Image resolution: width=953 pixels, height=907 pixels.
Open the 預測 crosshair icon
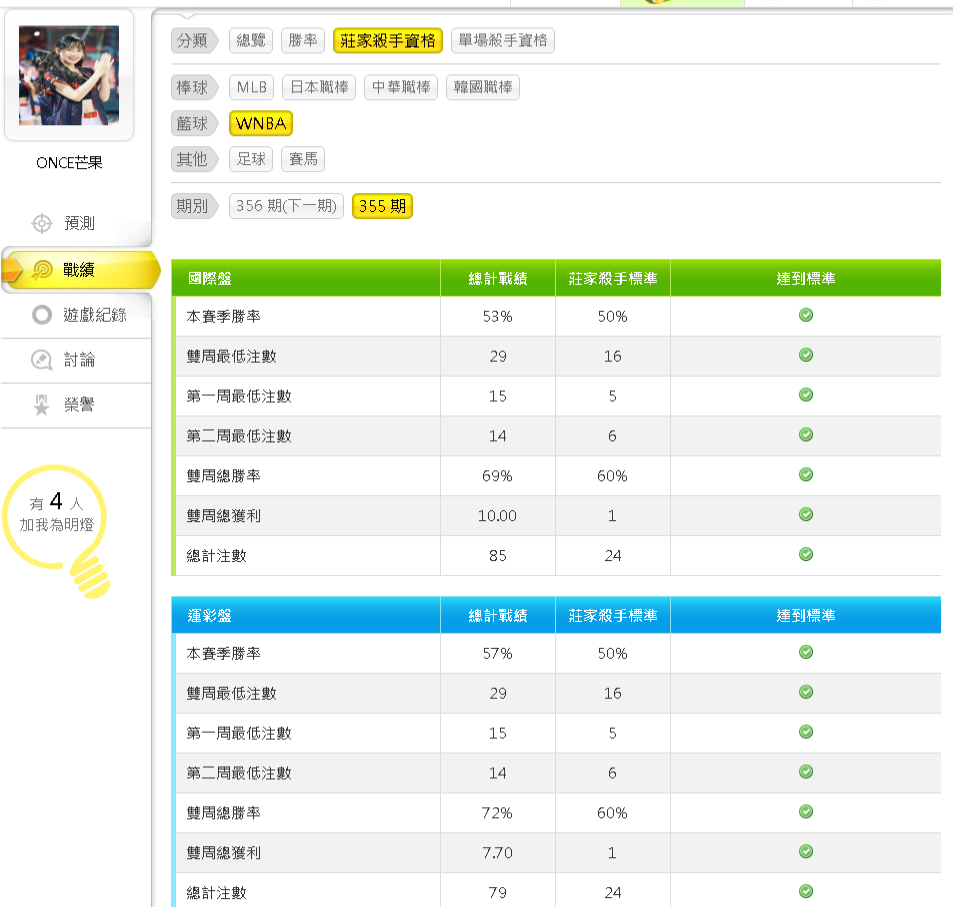click(x=41, y=224)
